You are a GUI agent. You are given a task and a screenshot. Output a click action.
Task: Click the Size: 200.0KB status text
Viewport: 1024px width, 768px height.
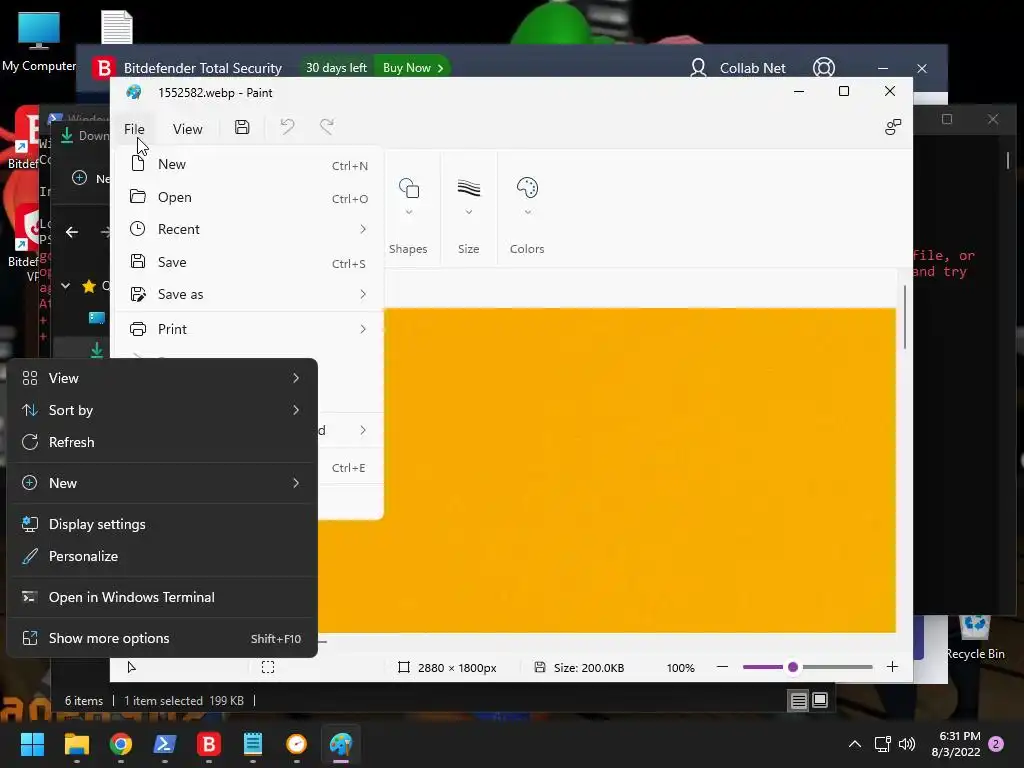(x=589, y=667)
